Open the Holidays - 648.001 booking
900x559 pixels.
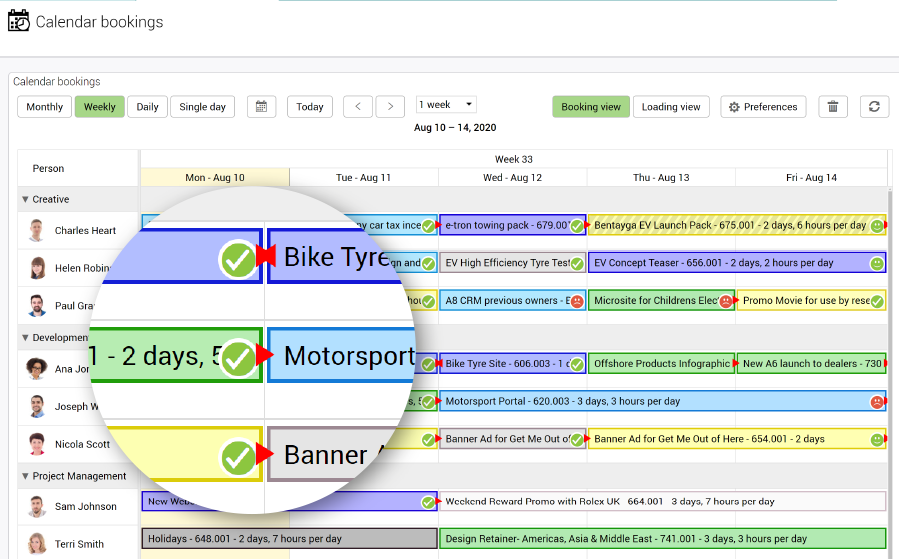point(289,539)
